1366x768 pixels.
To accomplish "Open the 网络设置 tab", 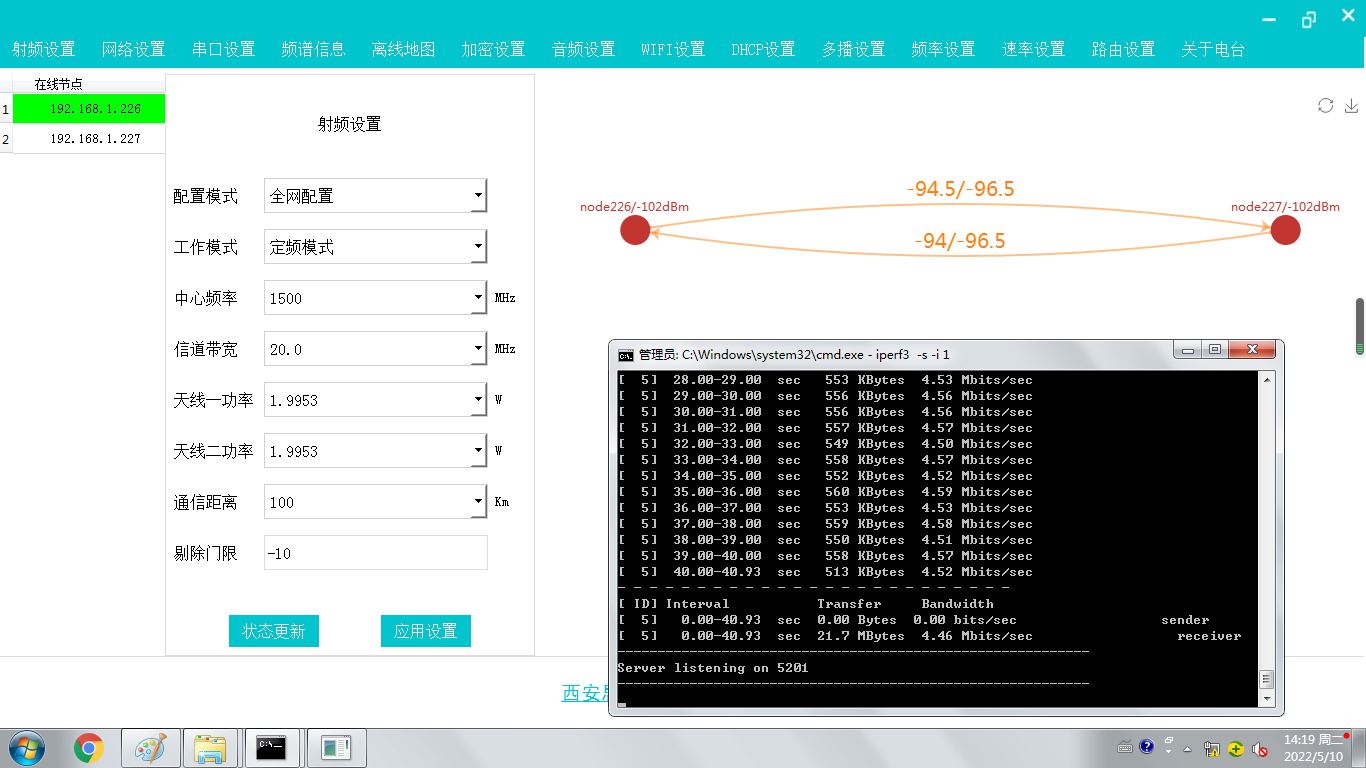I will pos(133,49).
